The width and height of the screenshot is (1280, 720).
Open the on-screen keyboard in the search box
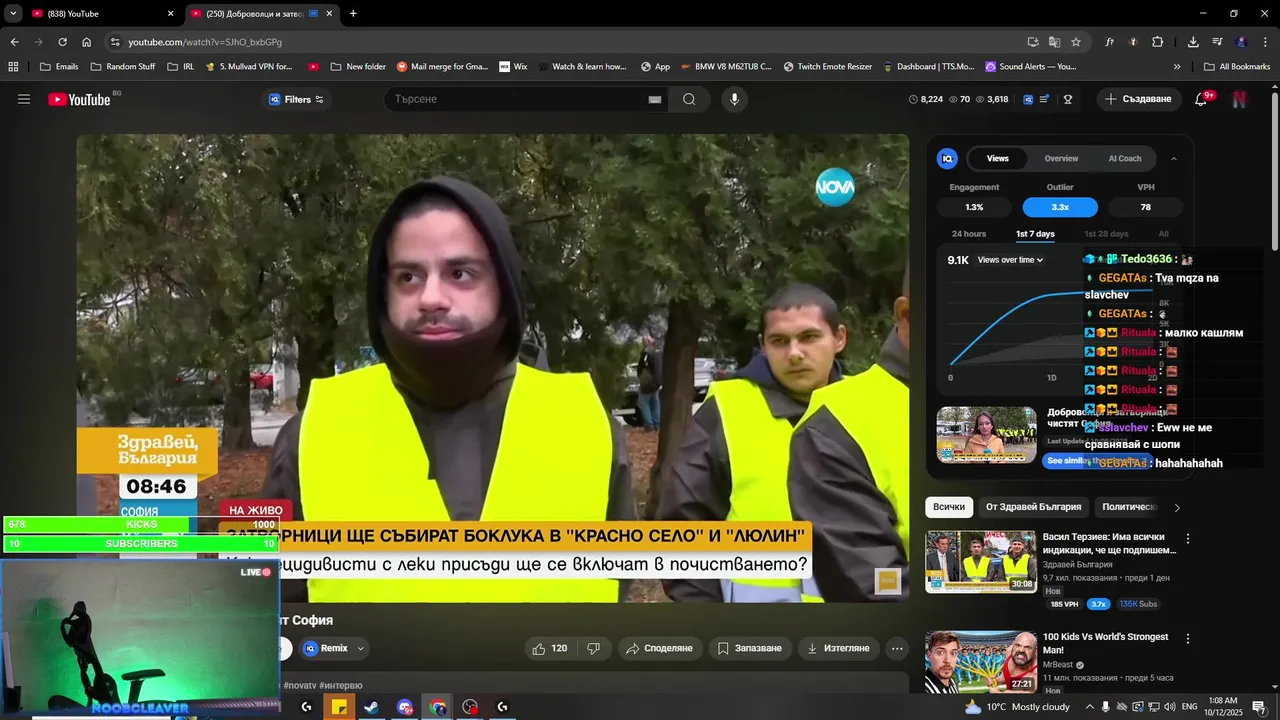655,99
